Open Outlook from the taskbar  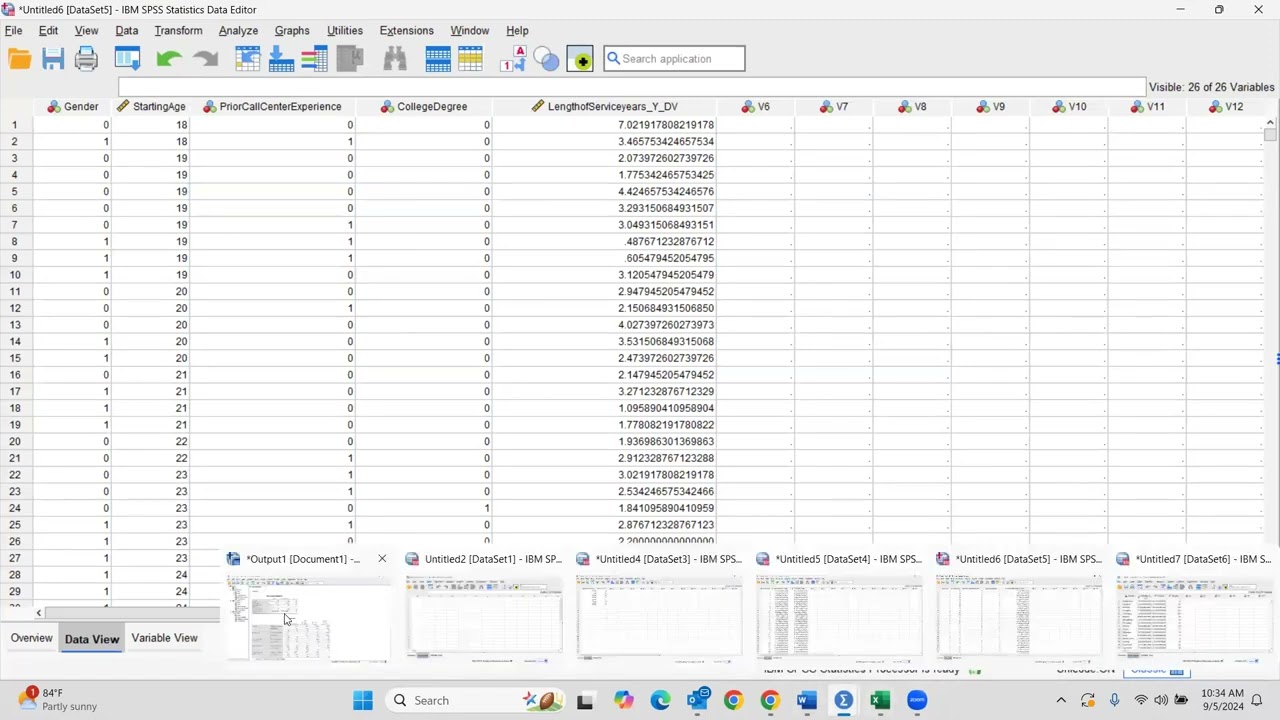coord(698,700)
